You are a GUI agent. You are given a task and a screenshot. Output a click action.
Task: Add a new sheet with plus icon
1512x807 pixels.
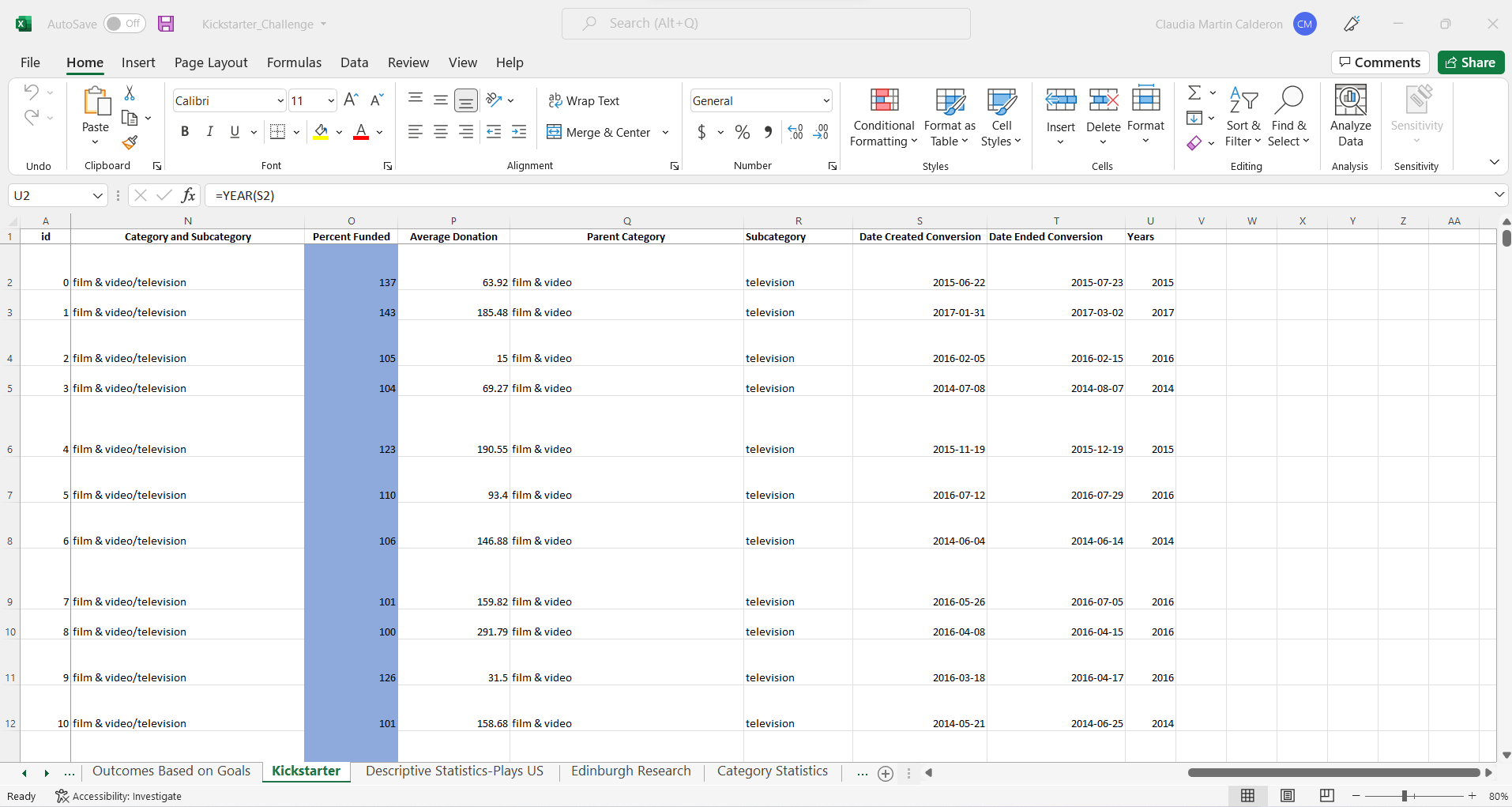[x=886, y=774]
